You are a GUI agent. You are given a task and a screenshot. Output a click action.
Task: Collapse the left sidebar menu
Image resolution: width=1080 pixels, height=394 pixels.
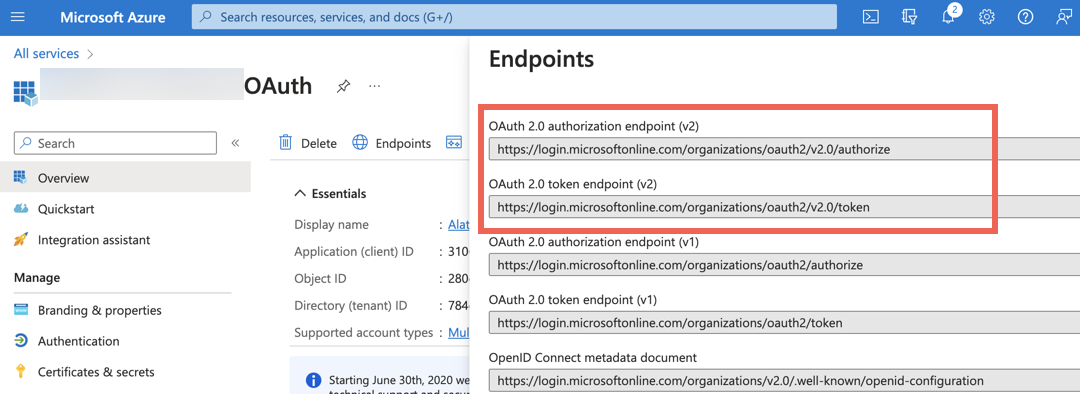(x=235, y=143)
